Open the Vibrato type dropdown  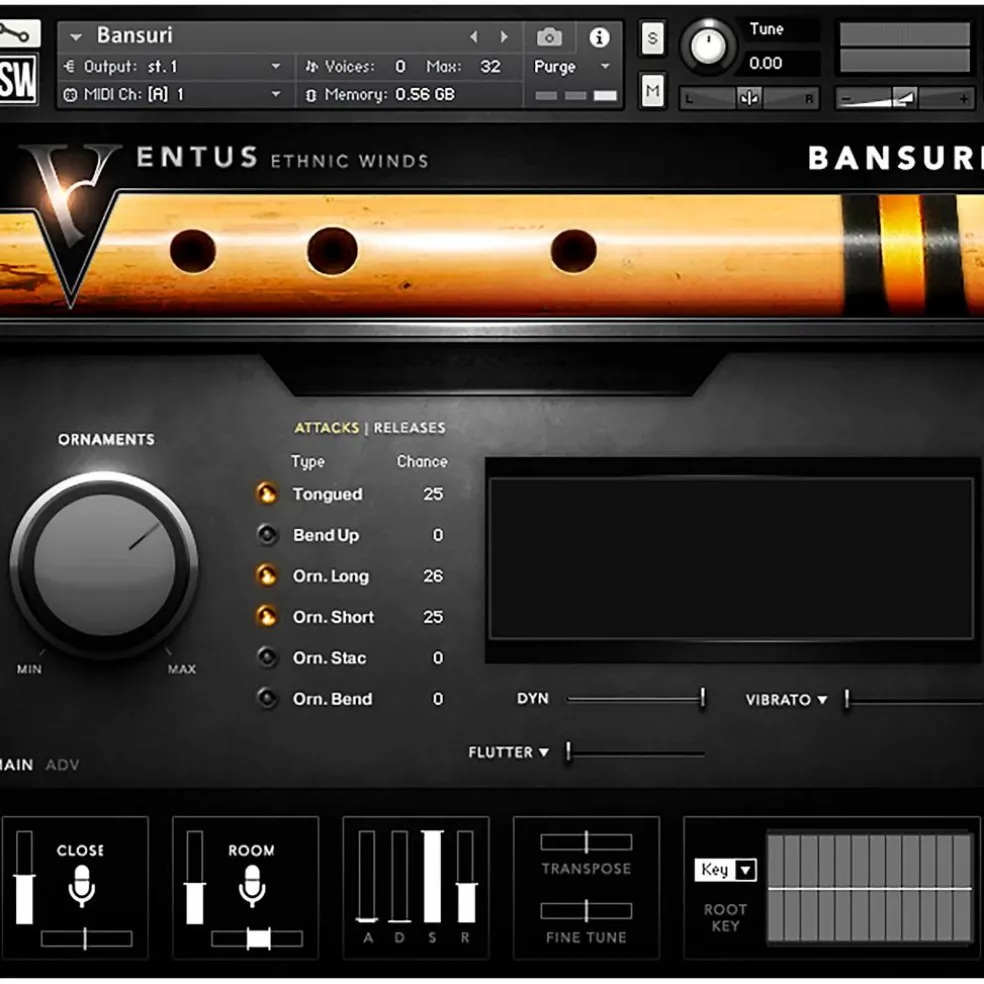(822, 700)
